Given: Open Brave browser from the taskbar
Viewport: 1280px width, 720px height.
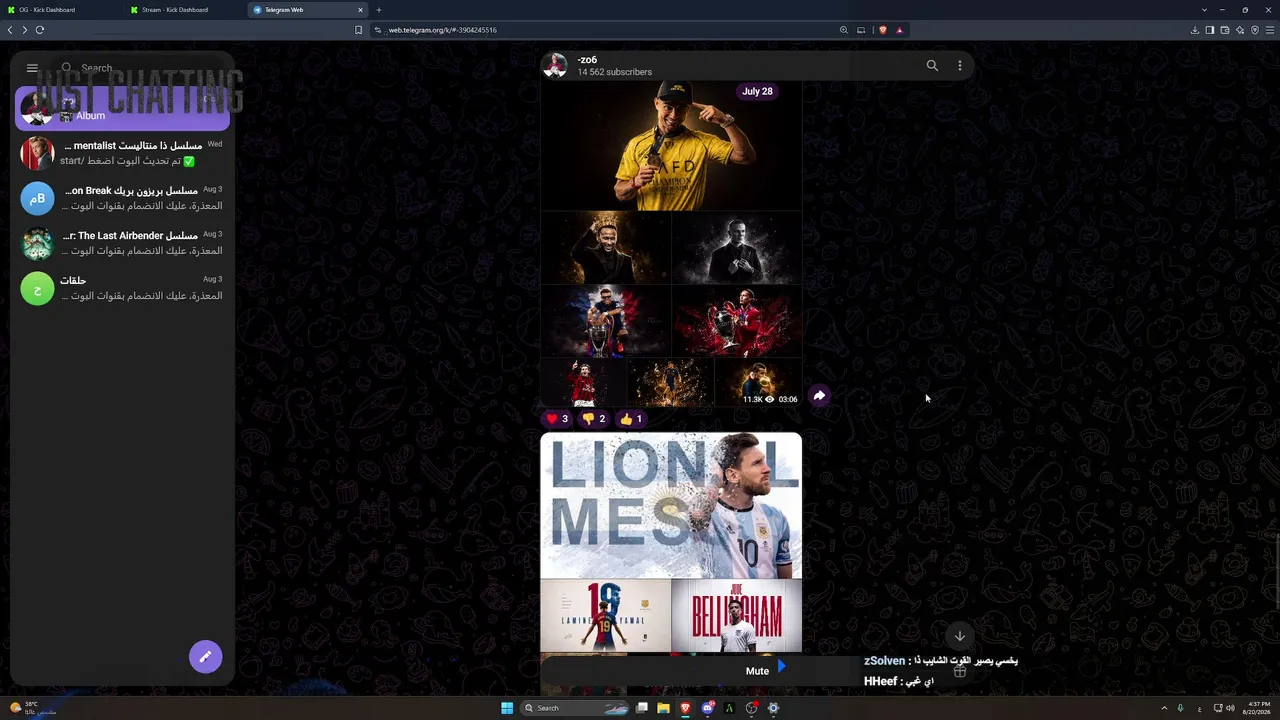Looking at the screenshot, I should [x=685, y=708].
